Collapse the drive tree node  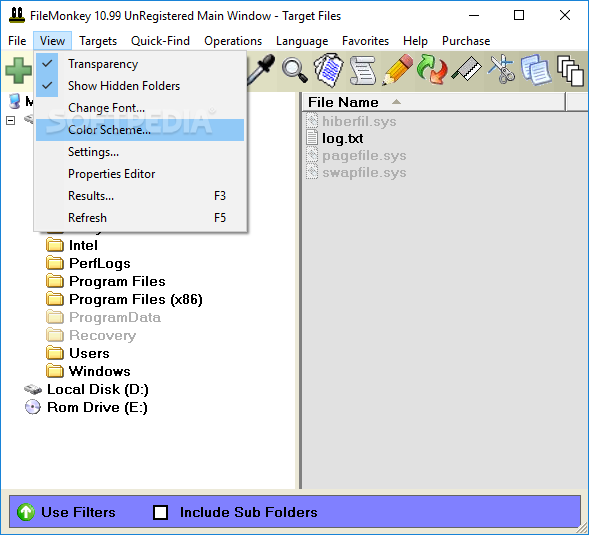coord(11,121)
